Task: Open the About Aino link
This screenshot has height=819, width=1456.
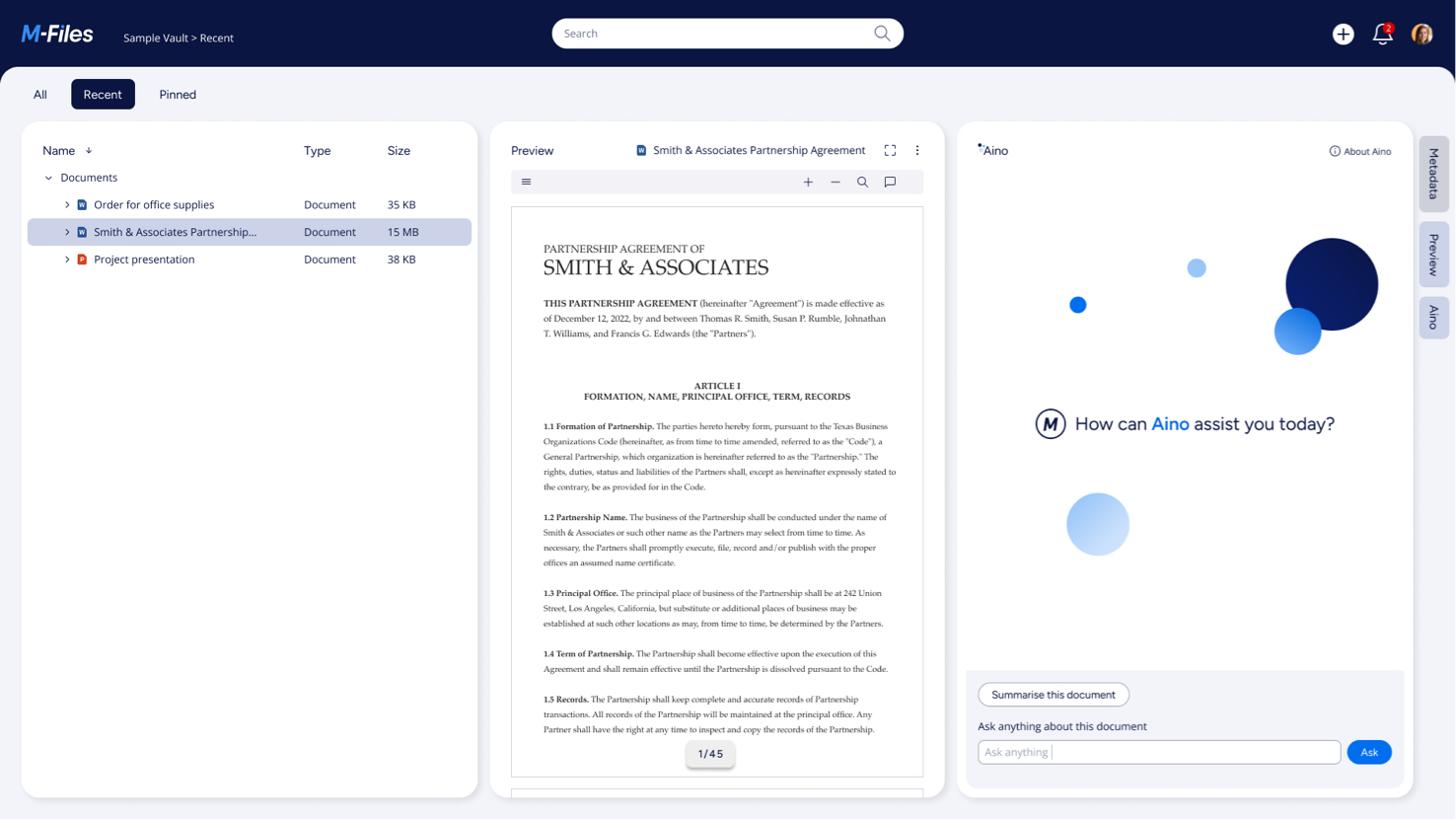Action: (1360, 152)
